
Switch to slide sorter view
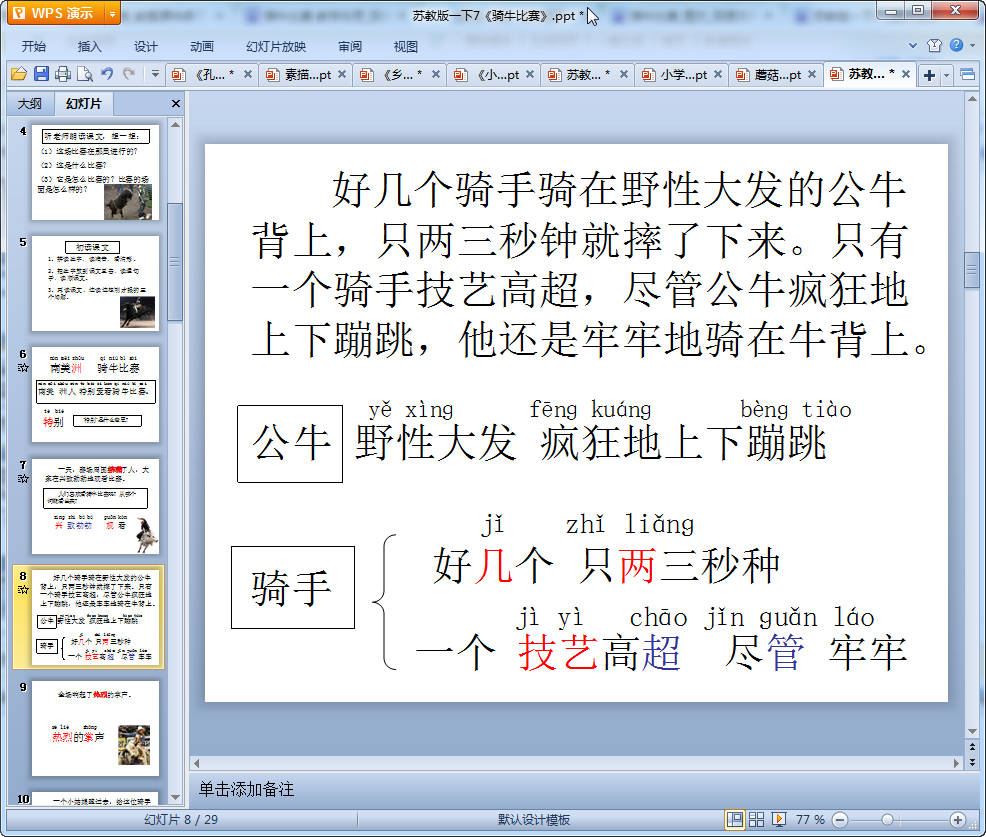tap(756, 819)
